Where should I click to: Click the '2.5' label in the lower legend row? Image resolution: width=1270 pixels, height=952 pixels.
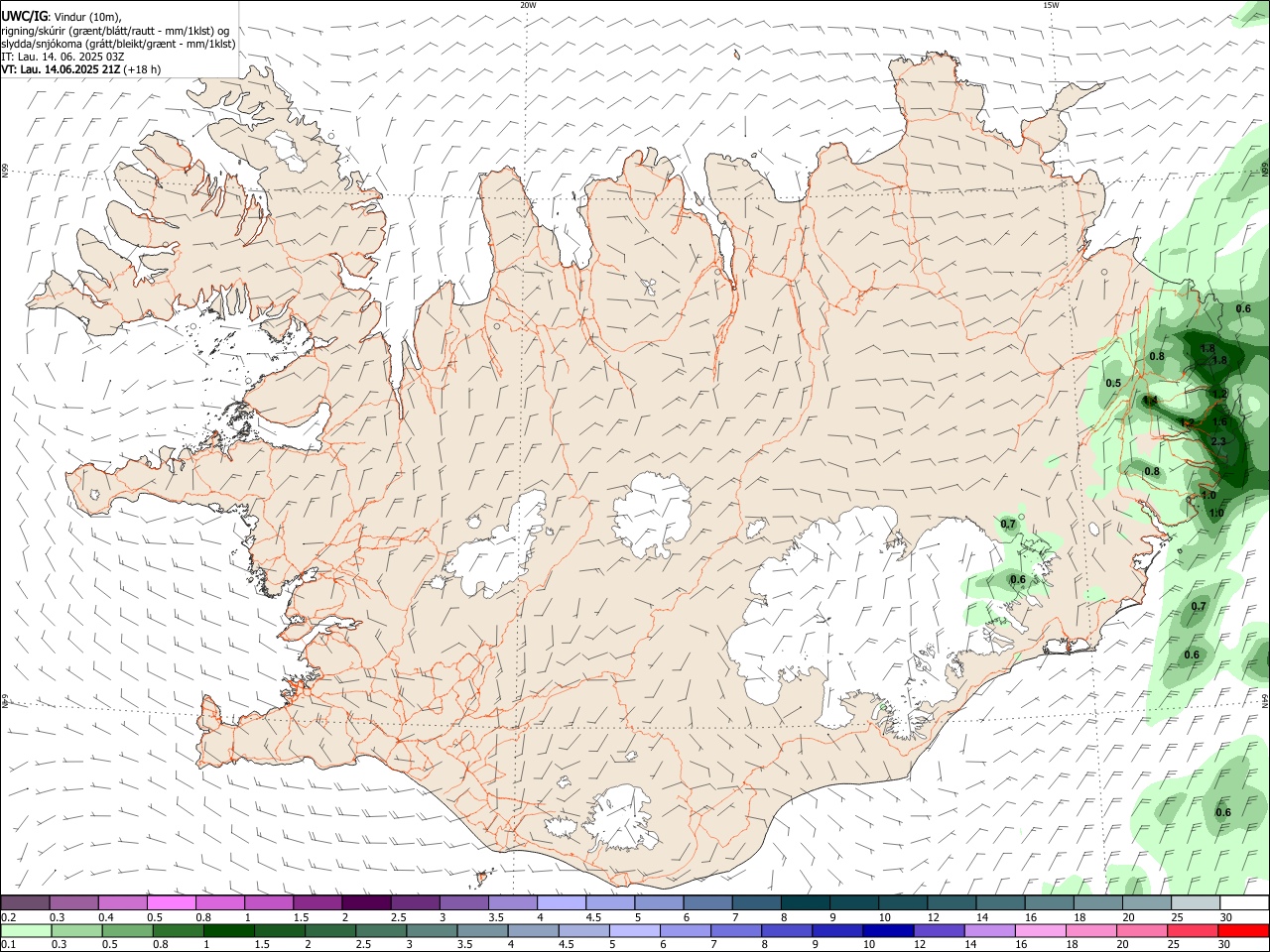[x=361, y=945]
